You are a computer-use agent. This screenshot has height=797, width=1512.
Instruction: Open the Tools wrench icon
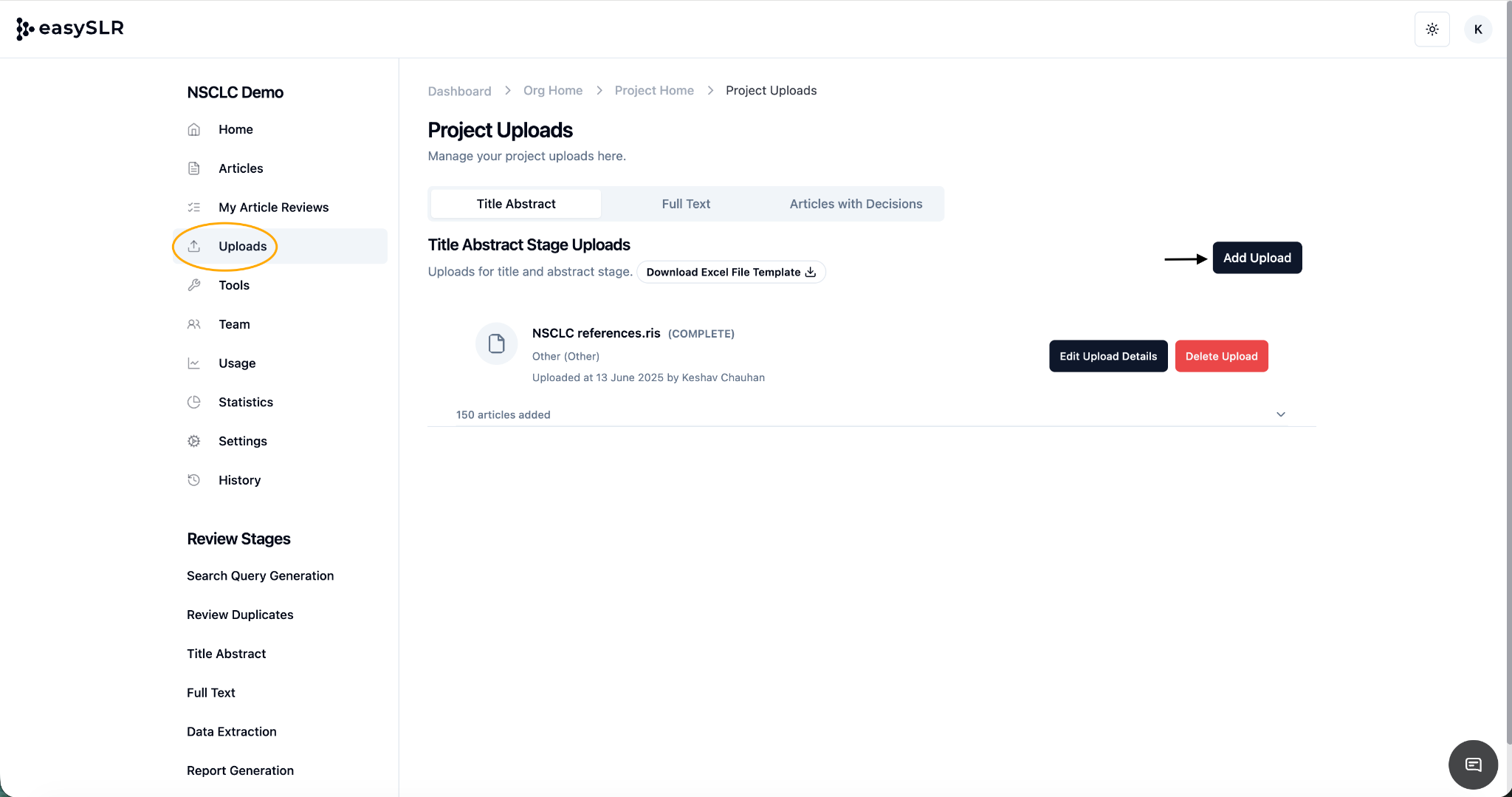[x=194, y=285]
